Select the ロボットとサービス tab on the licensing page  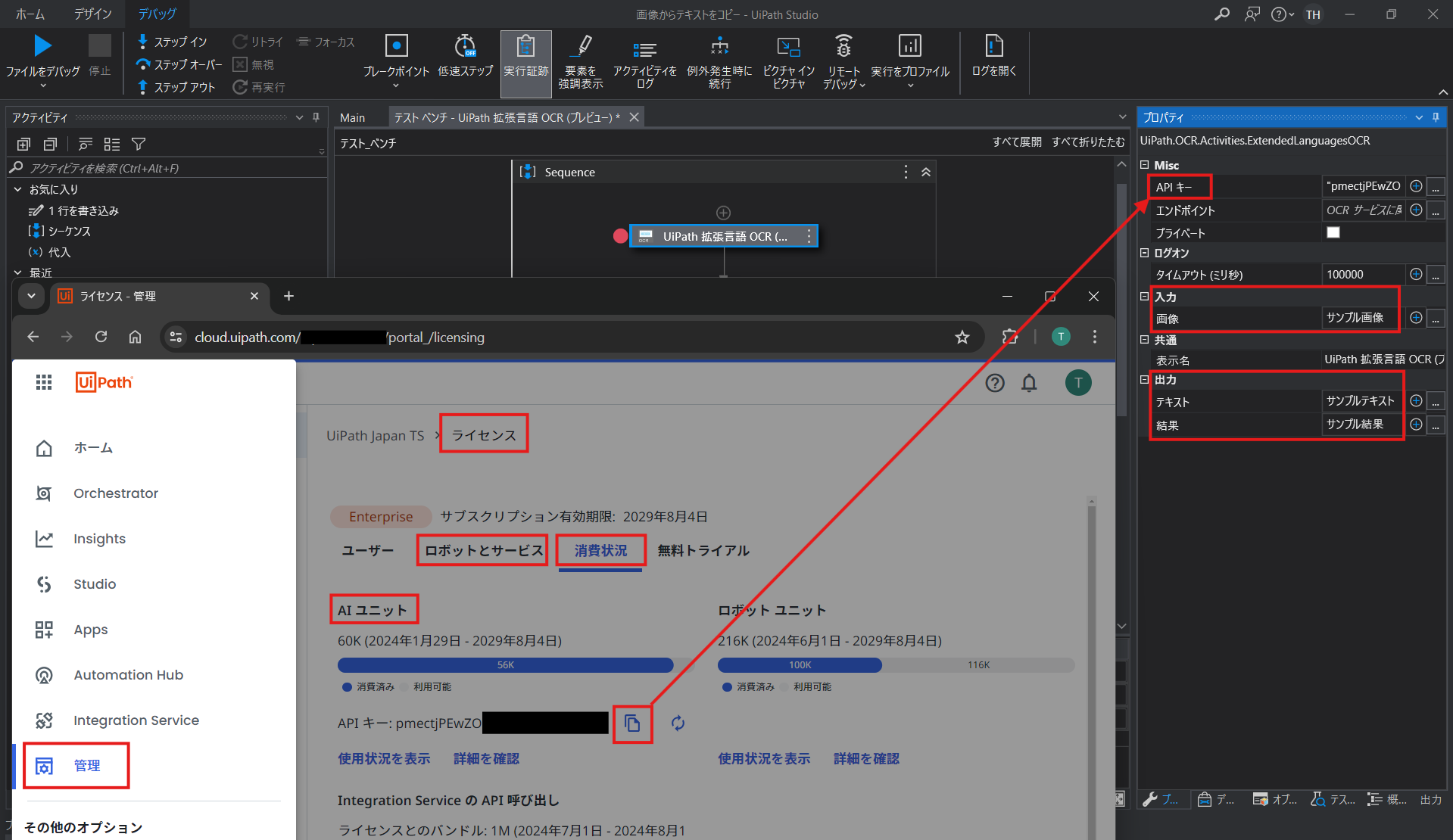click(482, 550)
